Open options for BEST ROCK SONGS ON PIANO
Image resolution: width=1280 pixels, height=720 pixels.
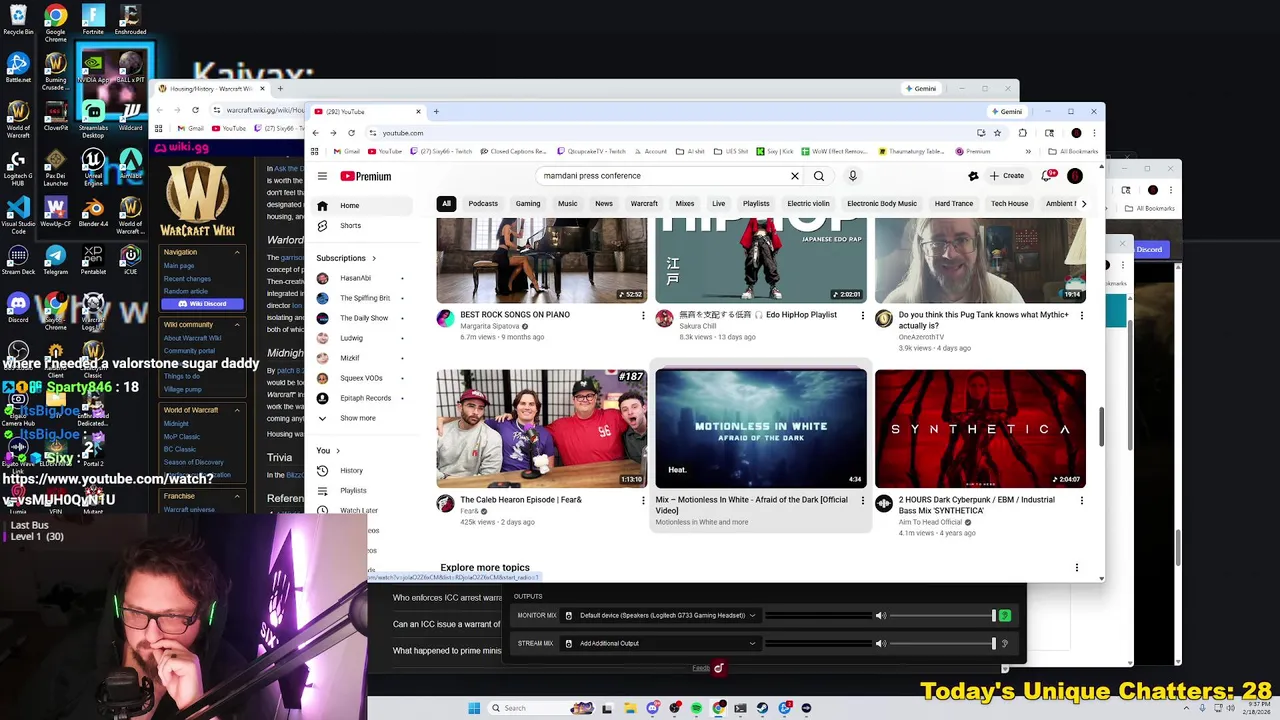[x=643, y=316]
